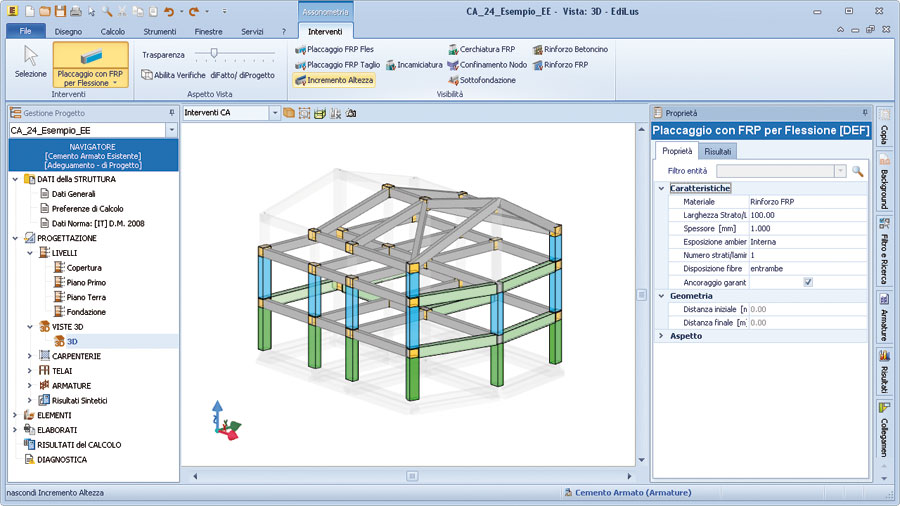This screenshot has width=900, height=506.
Task: Click the open folder icon in title bar
Action: (x=45, y=11)
